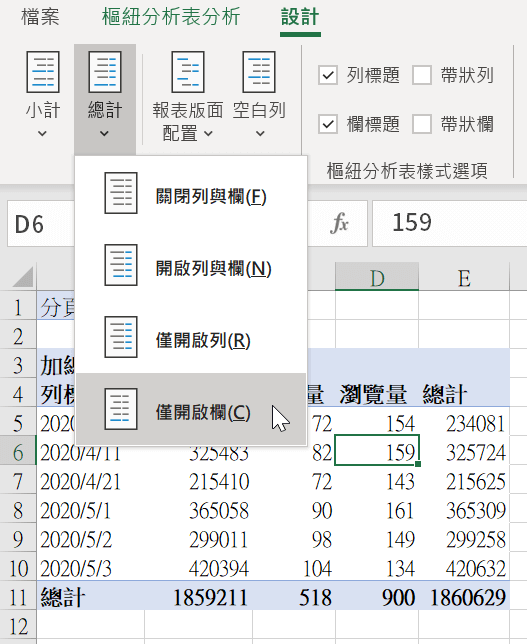This screenshot has width=527, height=644.
Task: Select the 設計 tab
Action: click(x=300, y=17)
